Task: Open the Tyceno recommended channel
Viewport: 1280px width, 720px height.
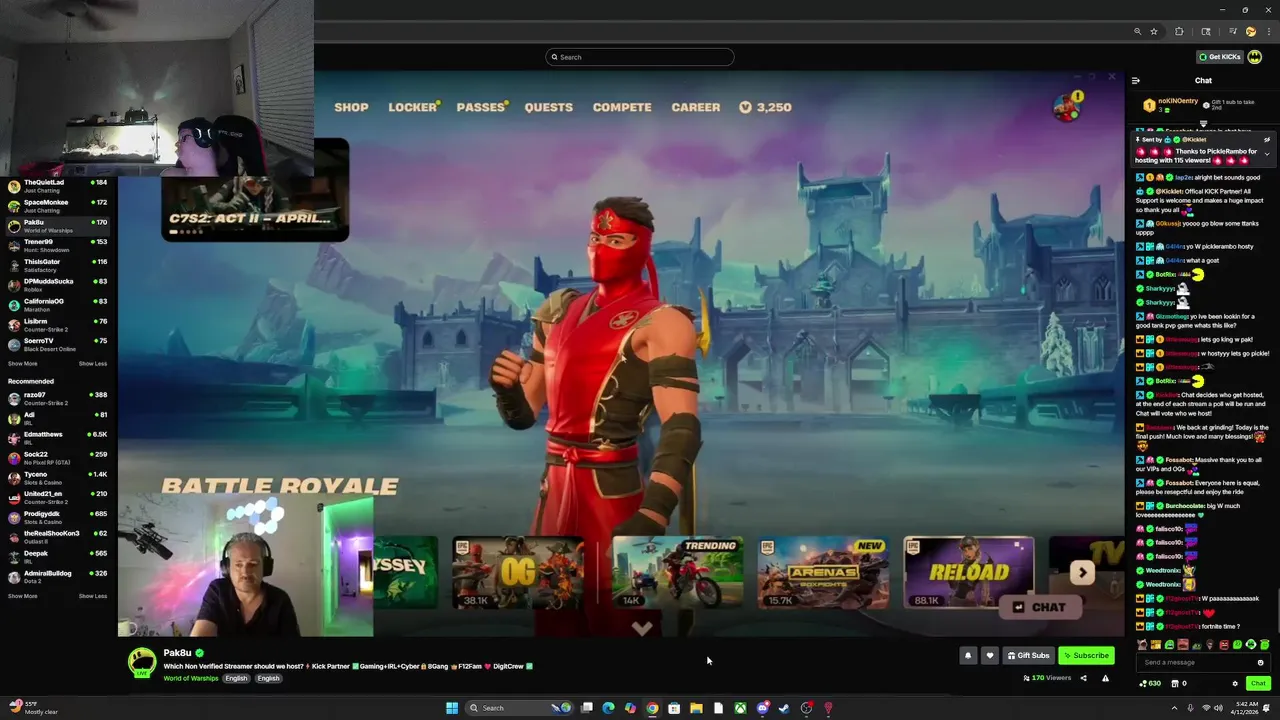Action: point(58,478)
